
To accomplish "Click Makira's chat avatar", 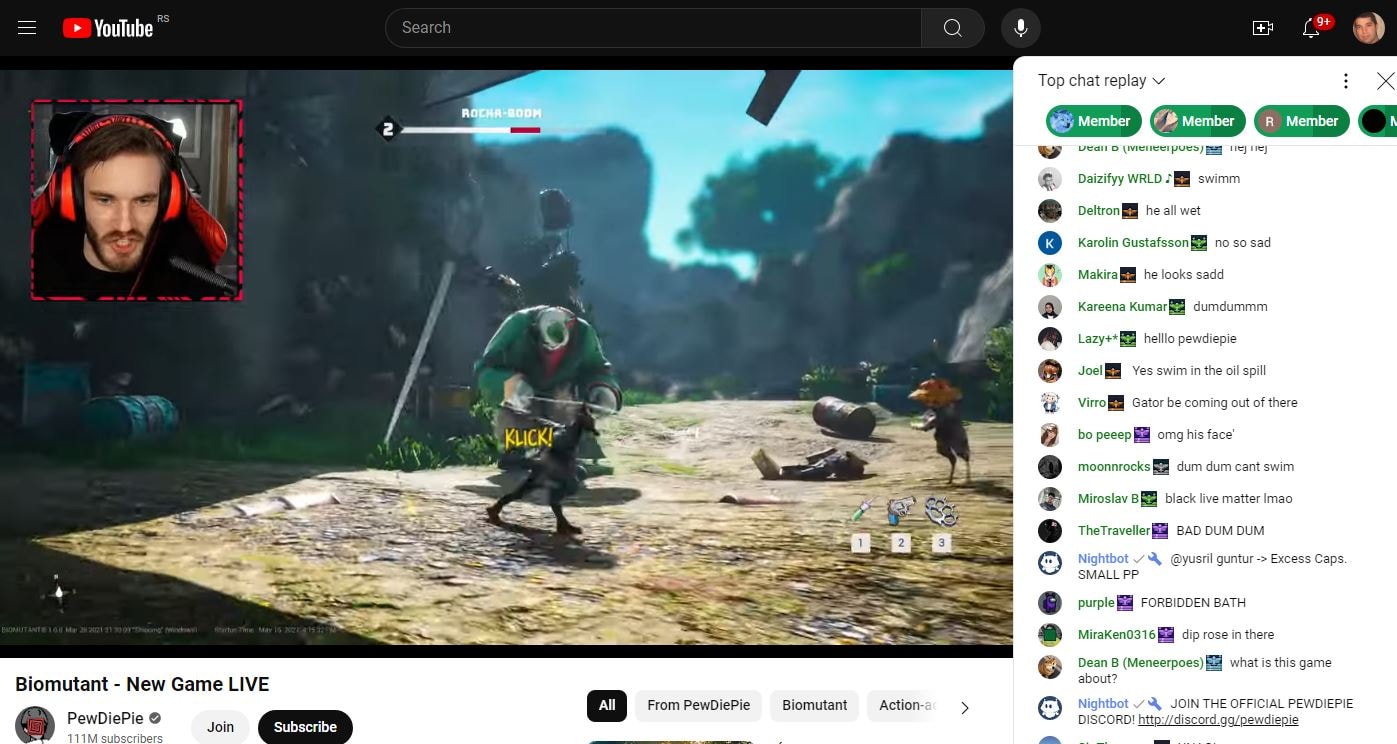I will [1050, 275].
